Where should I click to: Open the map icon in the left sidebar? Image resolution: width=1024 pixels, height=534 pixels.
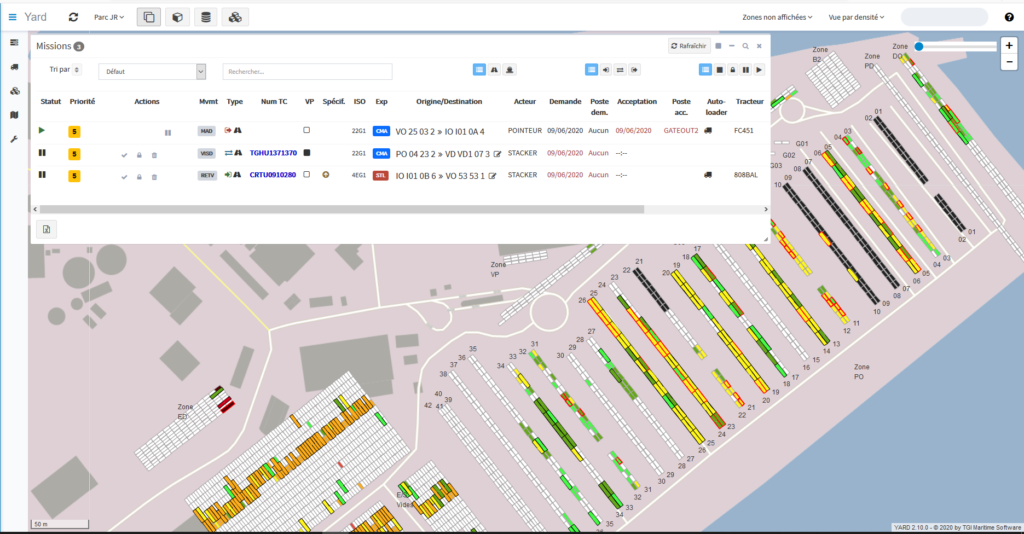(x=14, y=115)
